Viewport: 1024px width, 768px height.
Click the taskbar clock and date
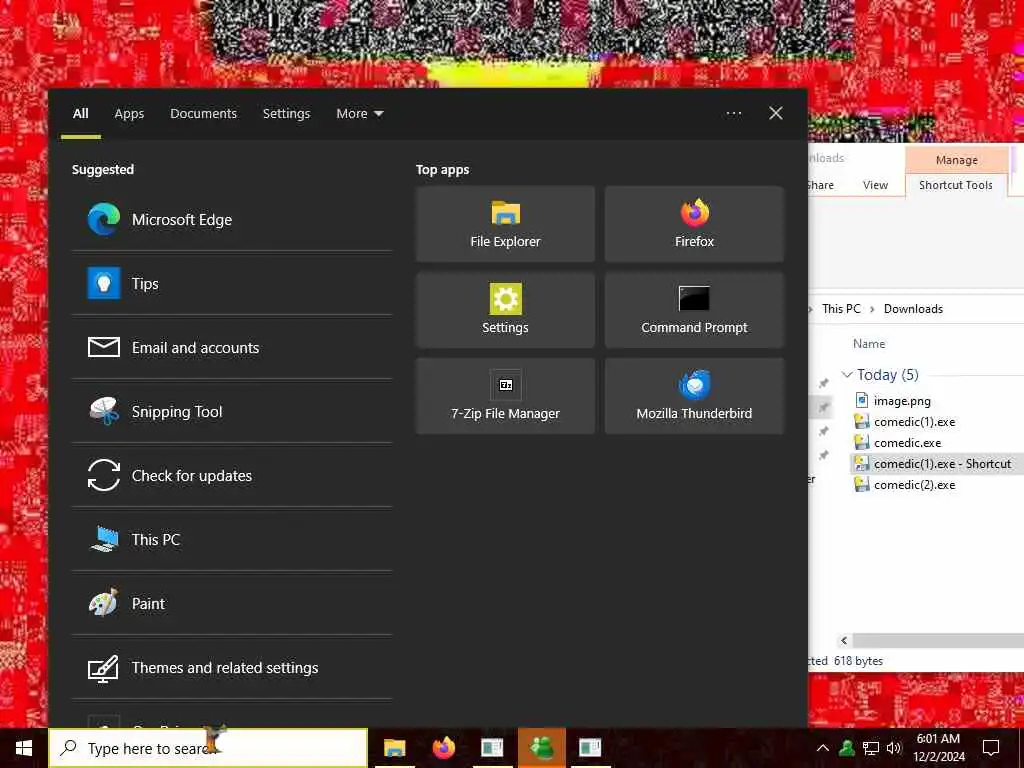pos(938,748)
